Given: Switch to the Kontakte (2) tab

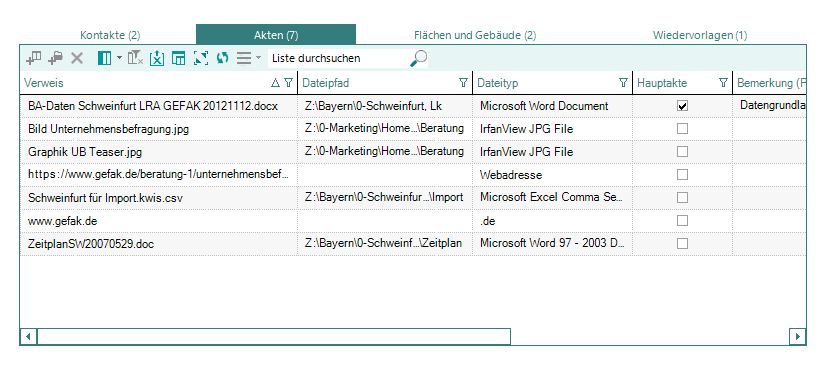Looking at the screenshot, I should pyautogui.click(x=110, y=36).
